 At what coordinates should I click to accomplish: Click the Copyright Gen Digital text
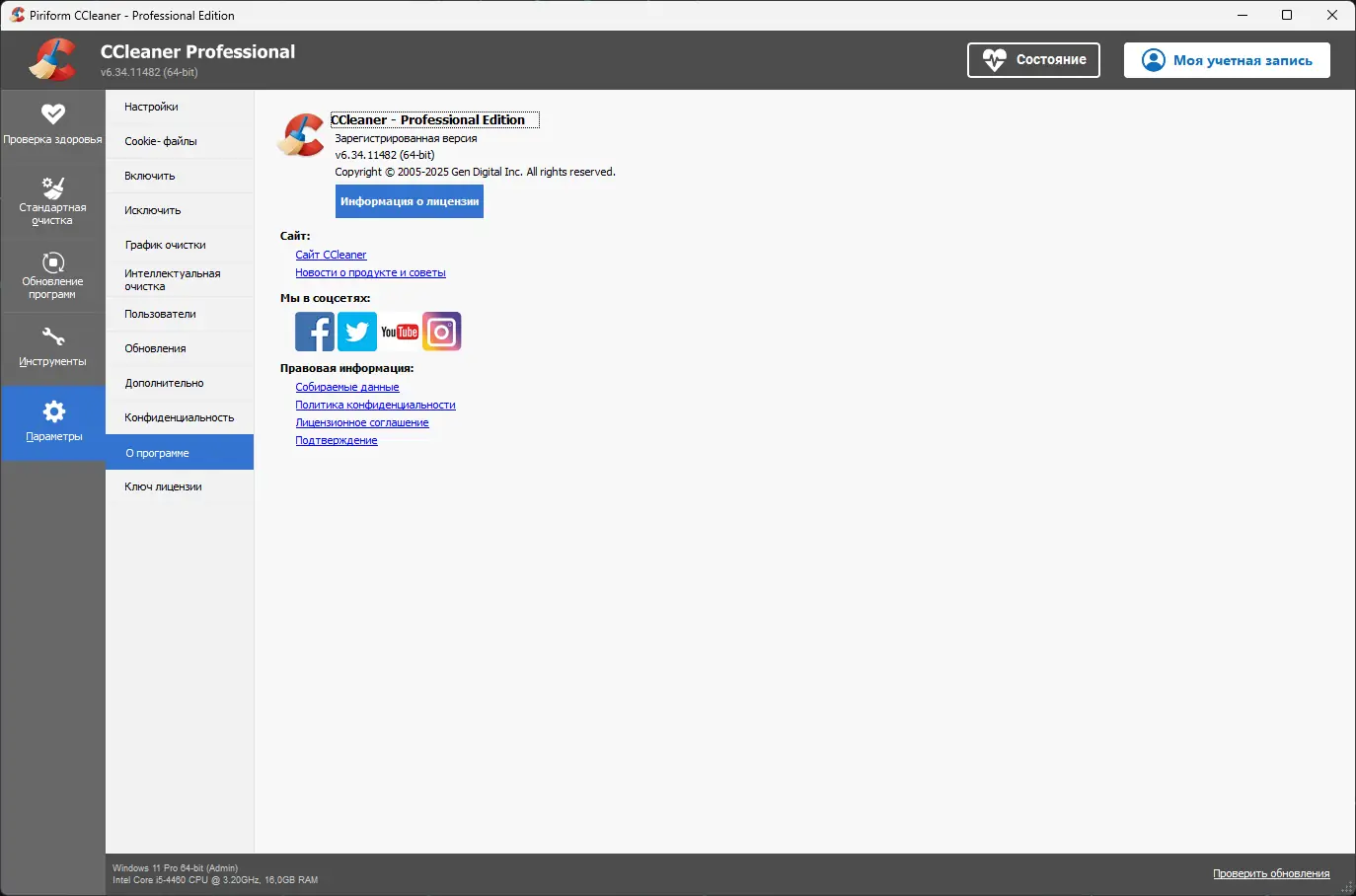click(x=475, y=172)
